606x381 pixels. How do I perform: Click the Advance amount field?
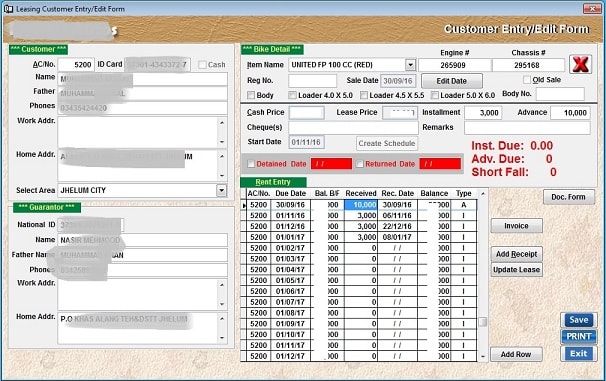(570, 112)
